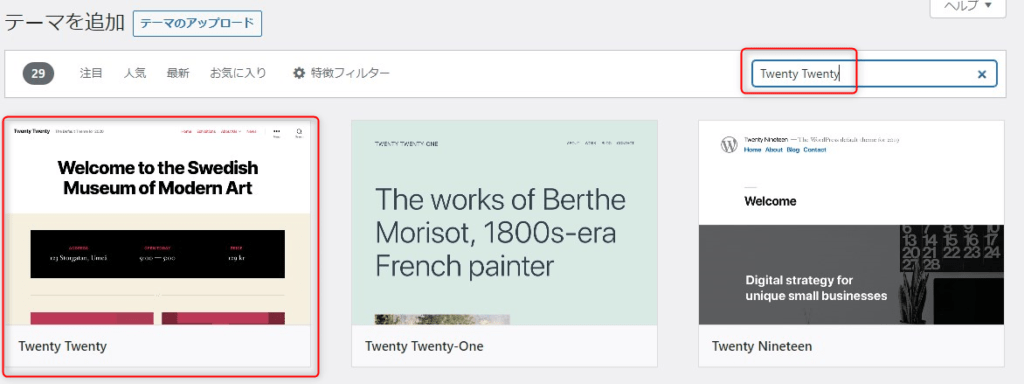
Task: Click the search icon in Twenty Twenty preview
Action: [x=299, y=132]
